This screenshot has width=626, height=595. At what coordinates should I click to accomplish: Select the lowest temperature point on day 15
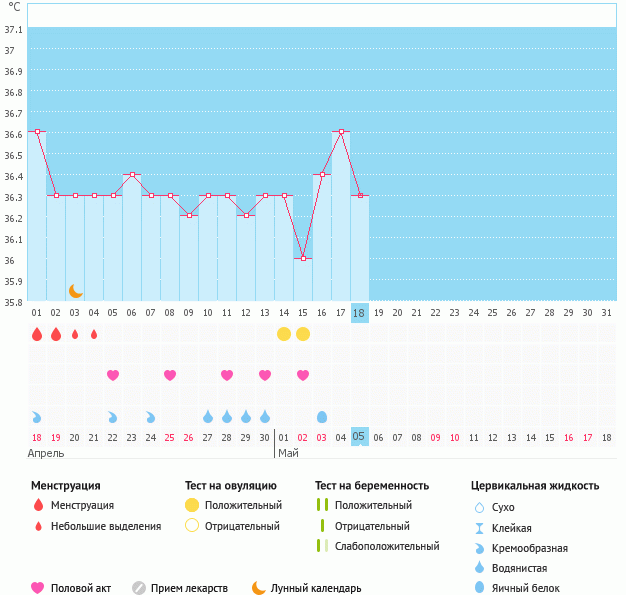pyautogui.click(x=303, y=258)
